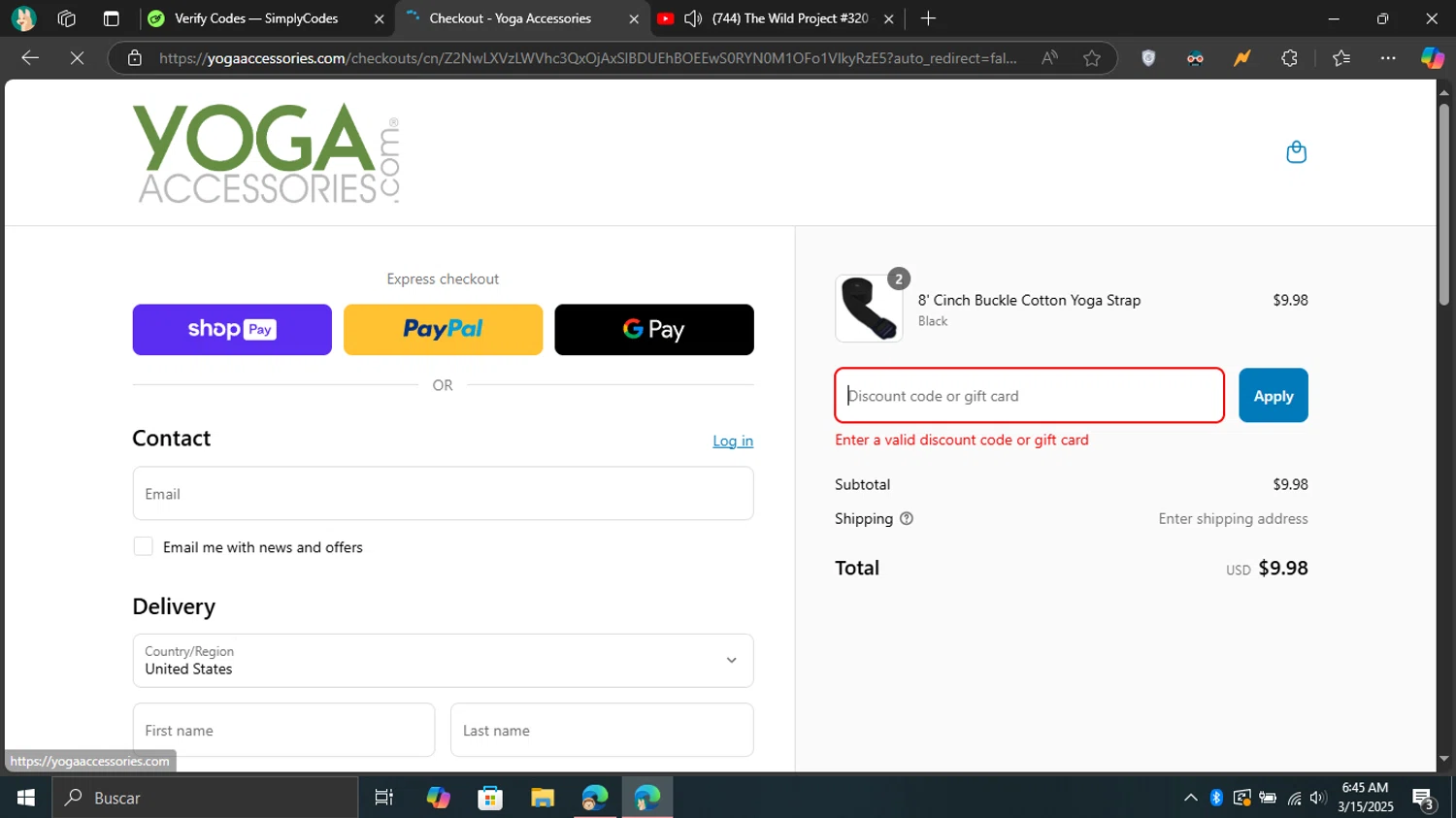Screen dimensions: 1456x818
Task: Click the yoga strap product thumbnail
Action: (869, 309)
